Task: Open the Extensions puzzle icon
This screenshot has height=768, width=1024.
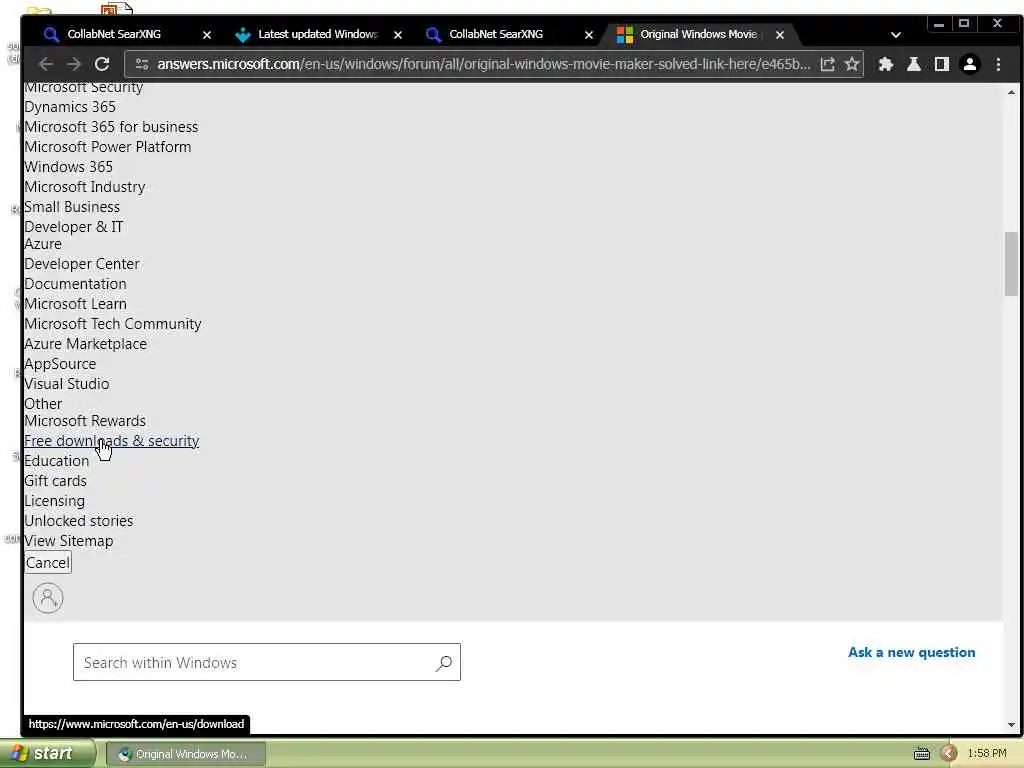Action: pos(886,64)
